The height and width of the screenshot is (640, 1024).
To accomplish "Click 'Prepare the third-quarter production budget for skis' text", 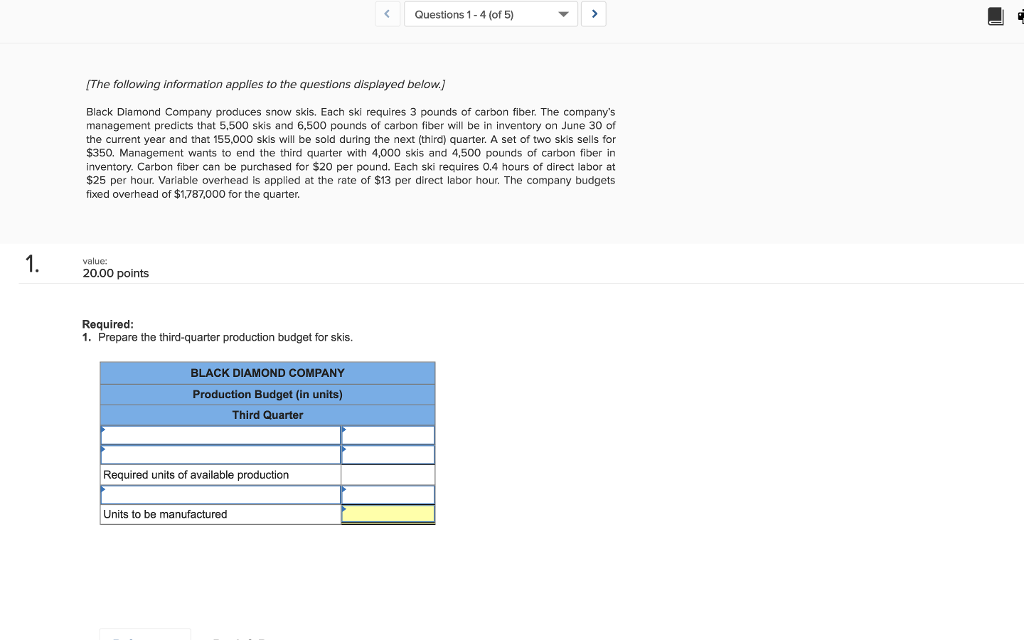I will click(x=225, y=337).
